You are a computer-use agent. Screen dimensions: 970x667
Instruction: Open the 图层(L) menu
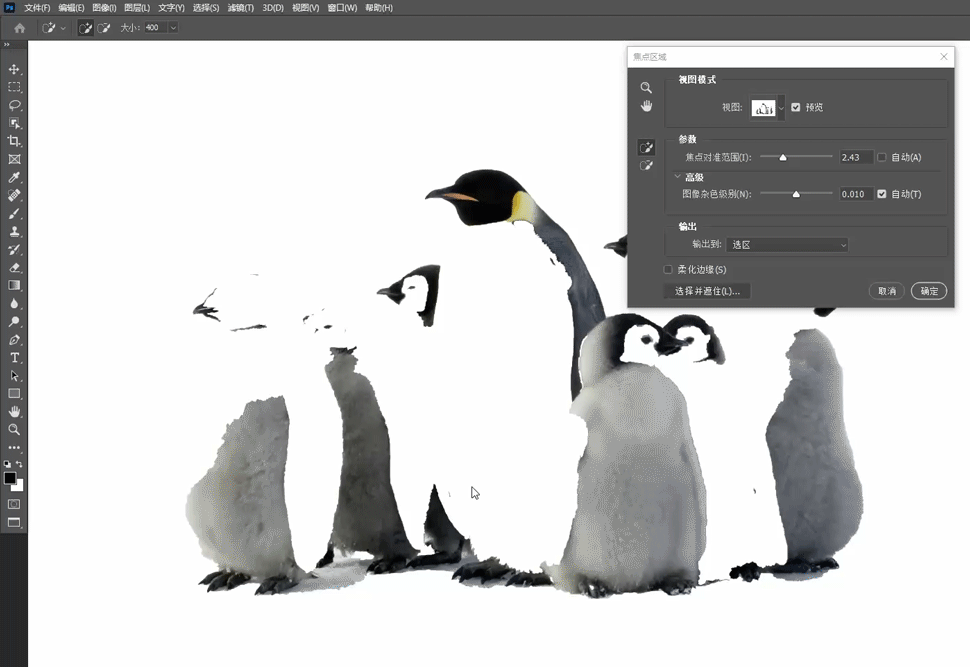pyautogui.click(x=137, y=8)
